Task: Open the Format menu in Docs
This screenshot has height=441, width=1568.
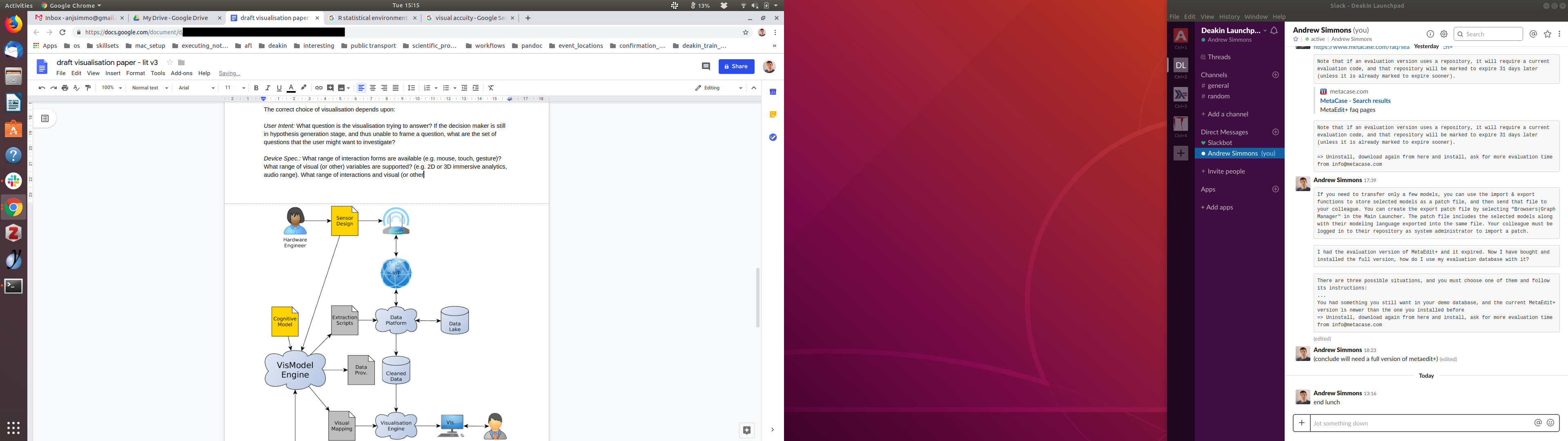Action: (x=135, y=73)
